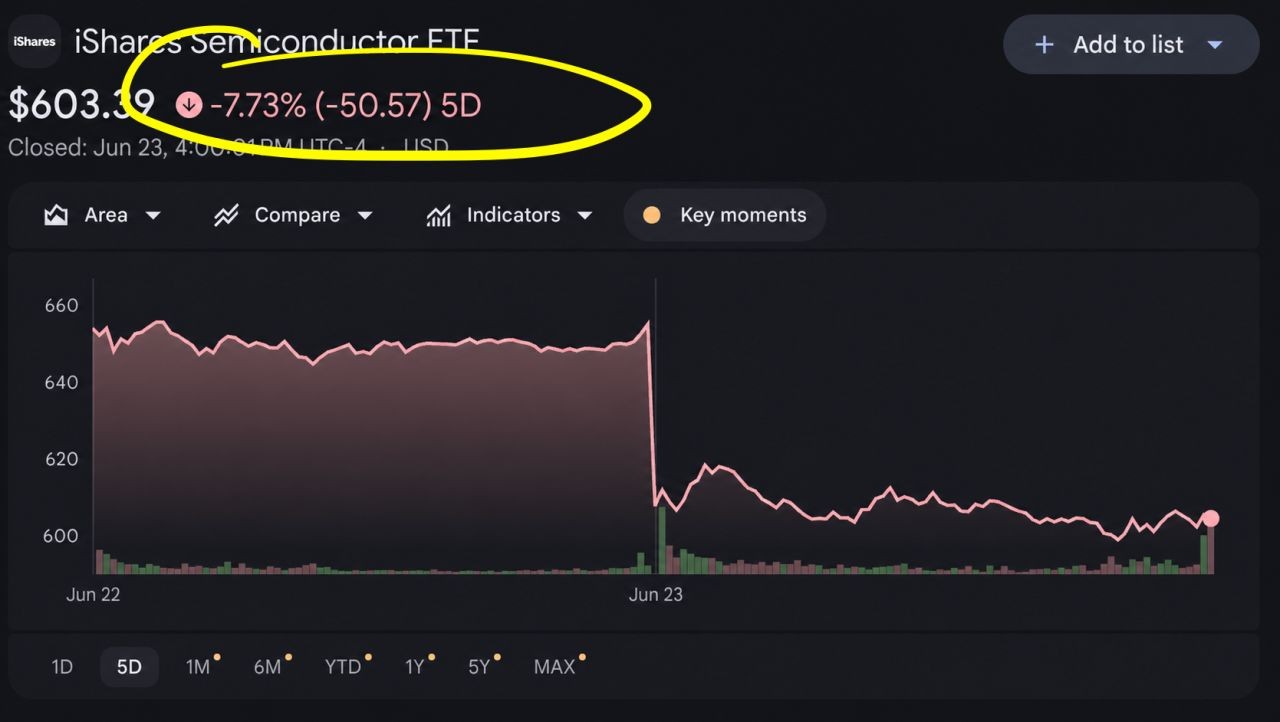Switch to the 1M time range
This screenshot has width=1280, height=722.
(198, 667)
